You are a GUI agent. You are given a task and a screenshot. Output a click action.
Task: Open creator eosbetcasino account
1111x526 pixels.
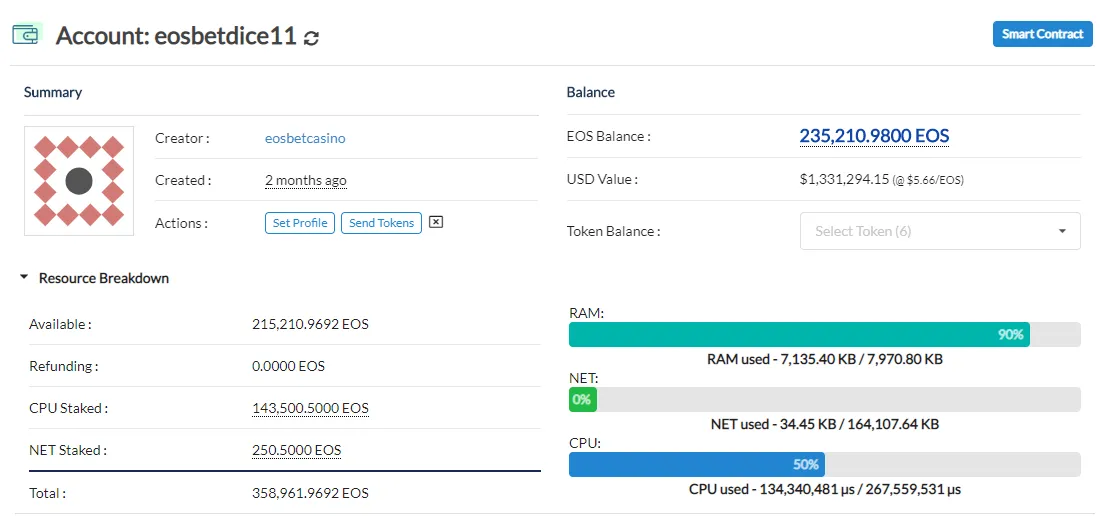tap(305, 138)
